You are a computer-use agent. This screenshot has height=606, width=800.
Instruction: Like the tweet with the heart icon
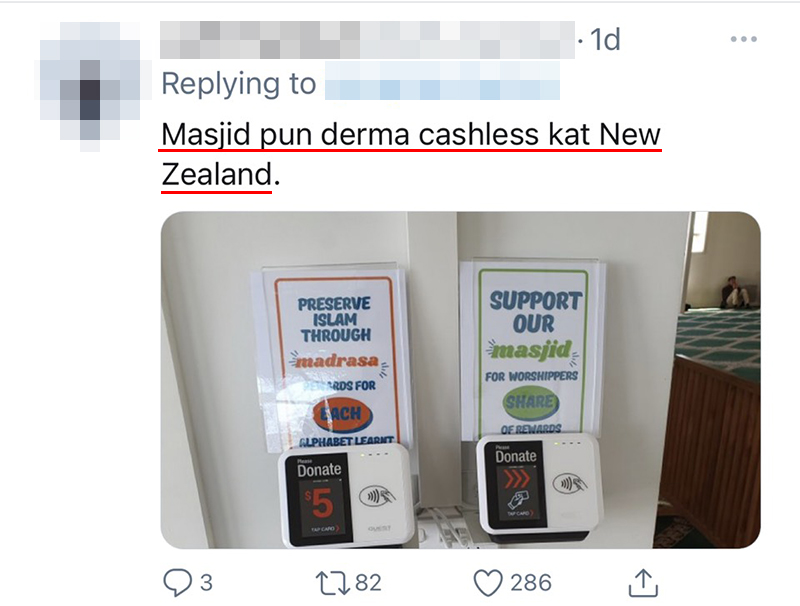488,583
